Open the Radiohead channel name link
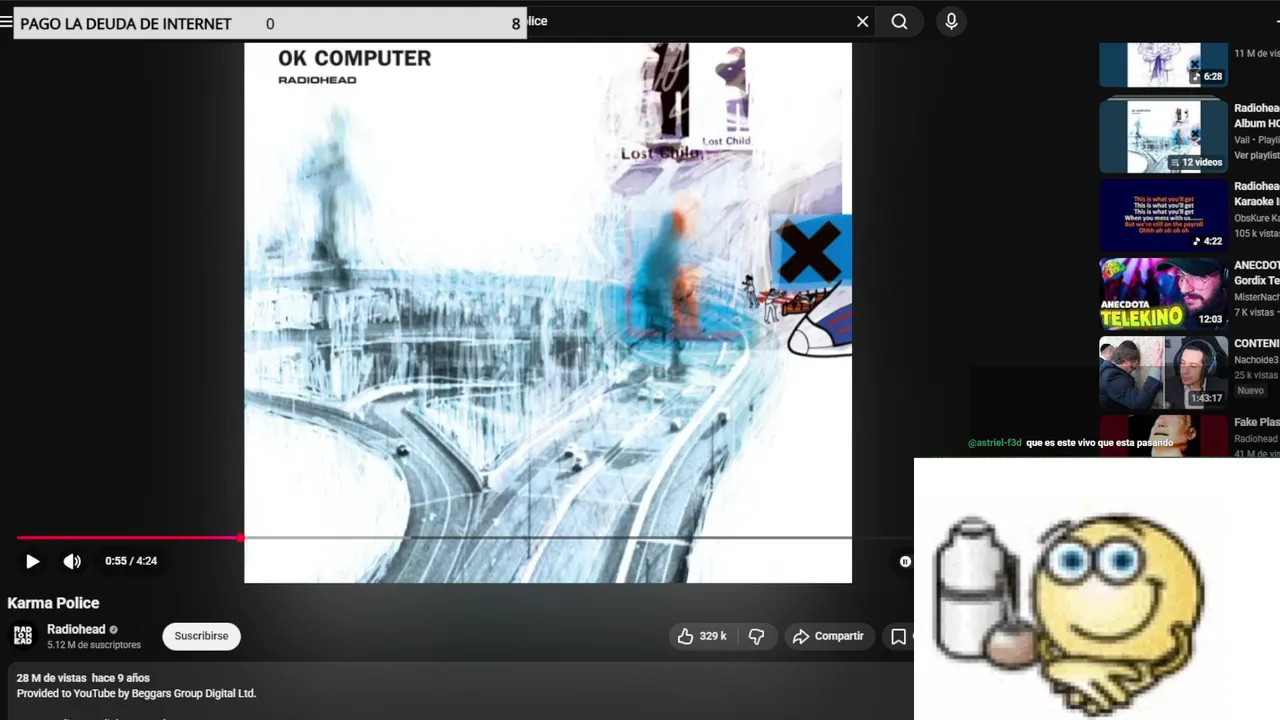 click(76, 629)
